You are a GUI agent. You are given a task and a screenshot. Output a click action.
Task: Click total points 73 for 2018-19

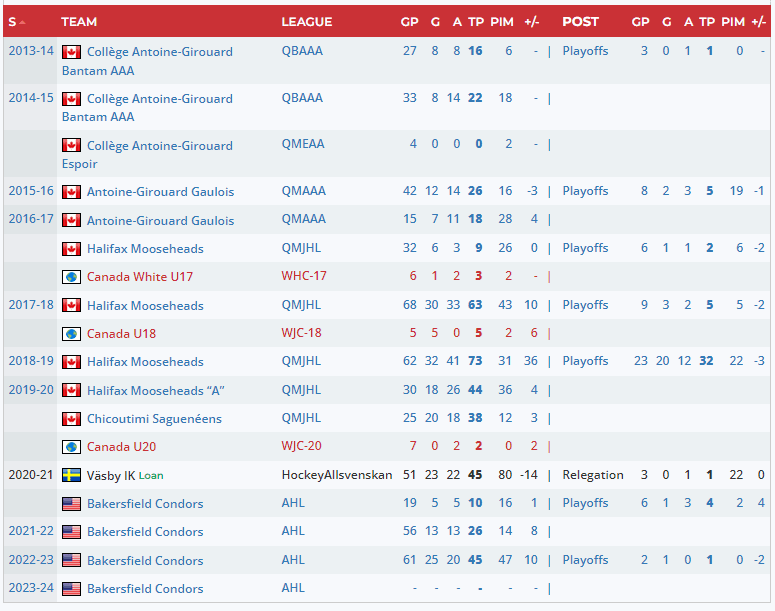(x=474, y=361)
